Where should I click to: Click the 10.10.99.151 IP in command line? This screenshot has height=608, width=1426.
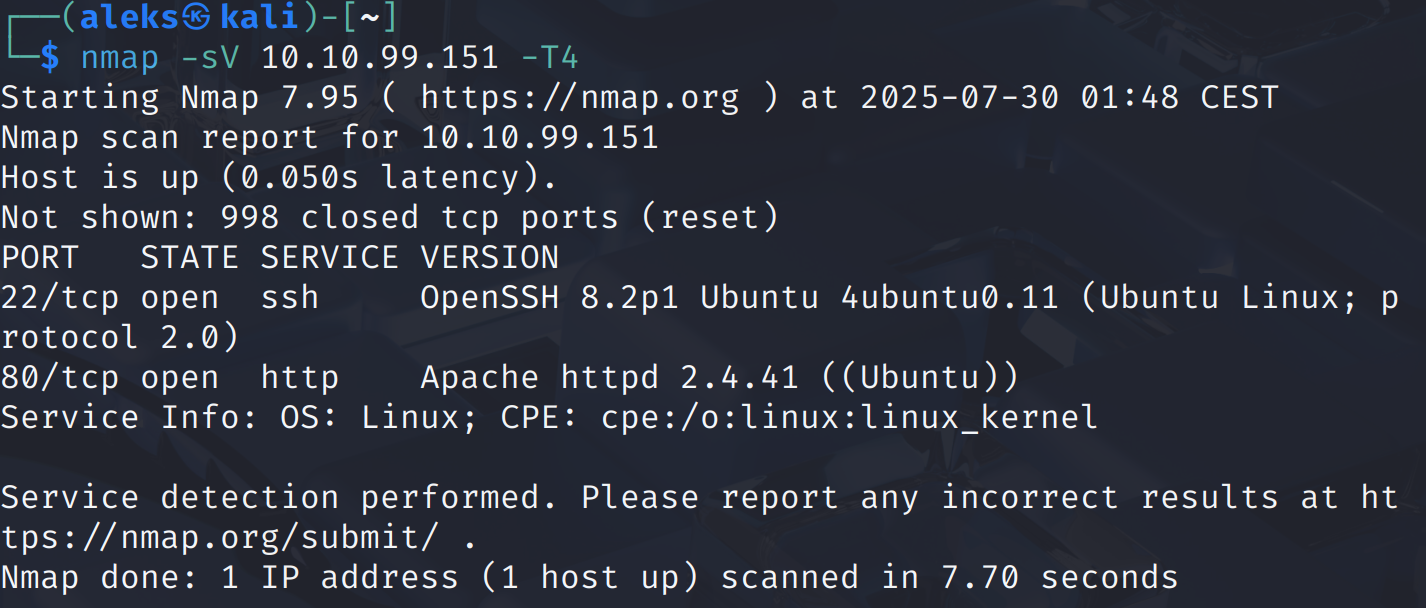click(380, 58)
